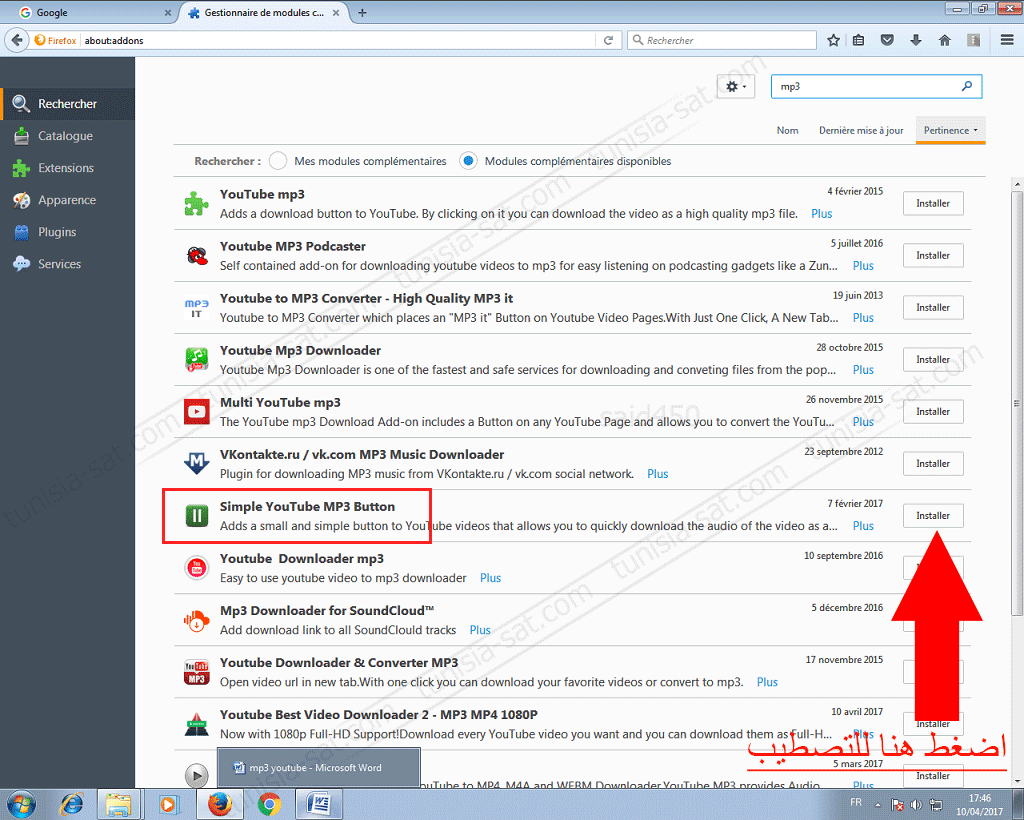Screen dimensions: 1024x820
Task: Click Plus link for YouTube mp3
Action: tap(822, 213)
